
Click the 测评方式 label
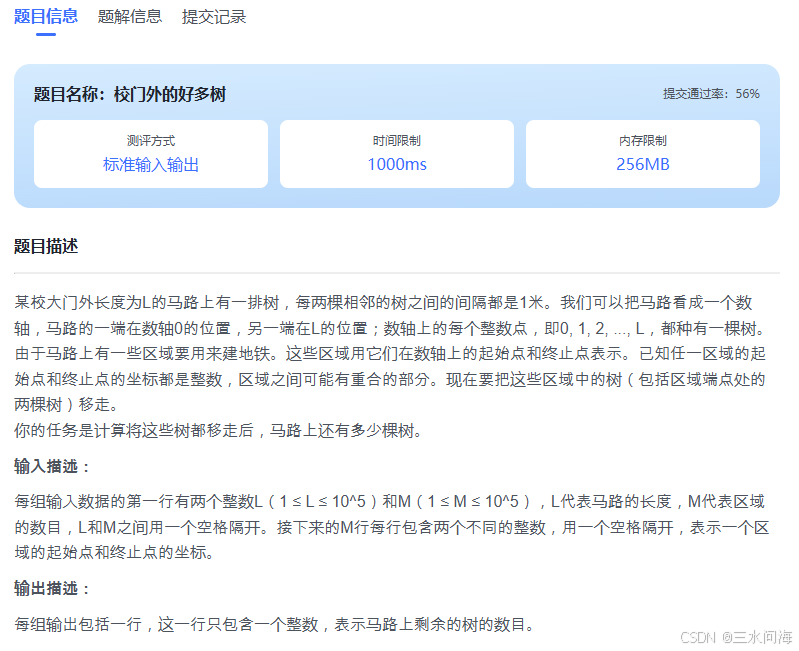tap(151, 141)
